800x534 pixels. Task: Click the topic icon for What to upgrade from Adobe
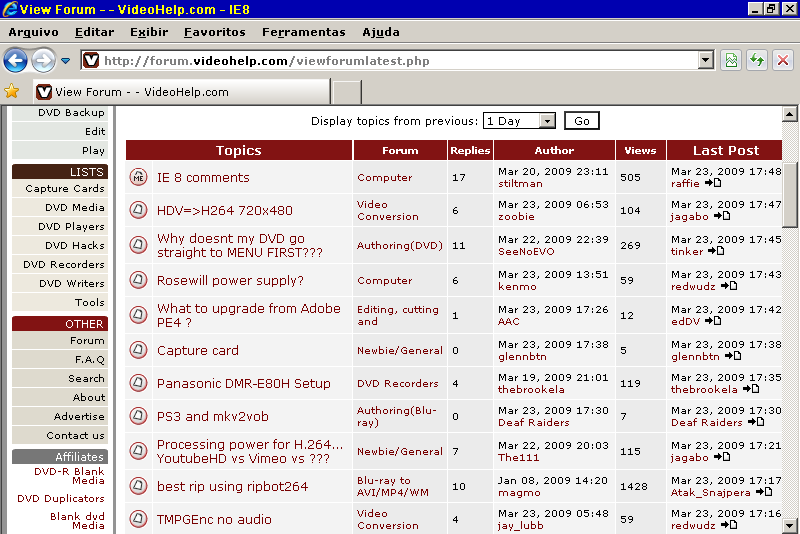[138, 315]
